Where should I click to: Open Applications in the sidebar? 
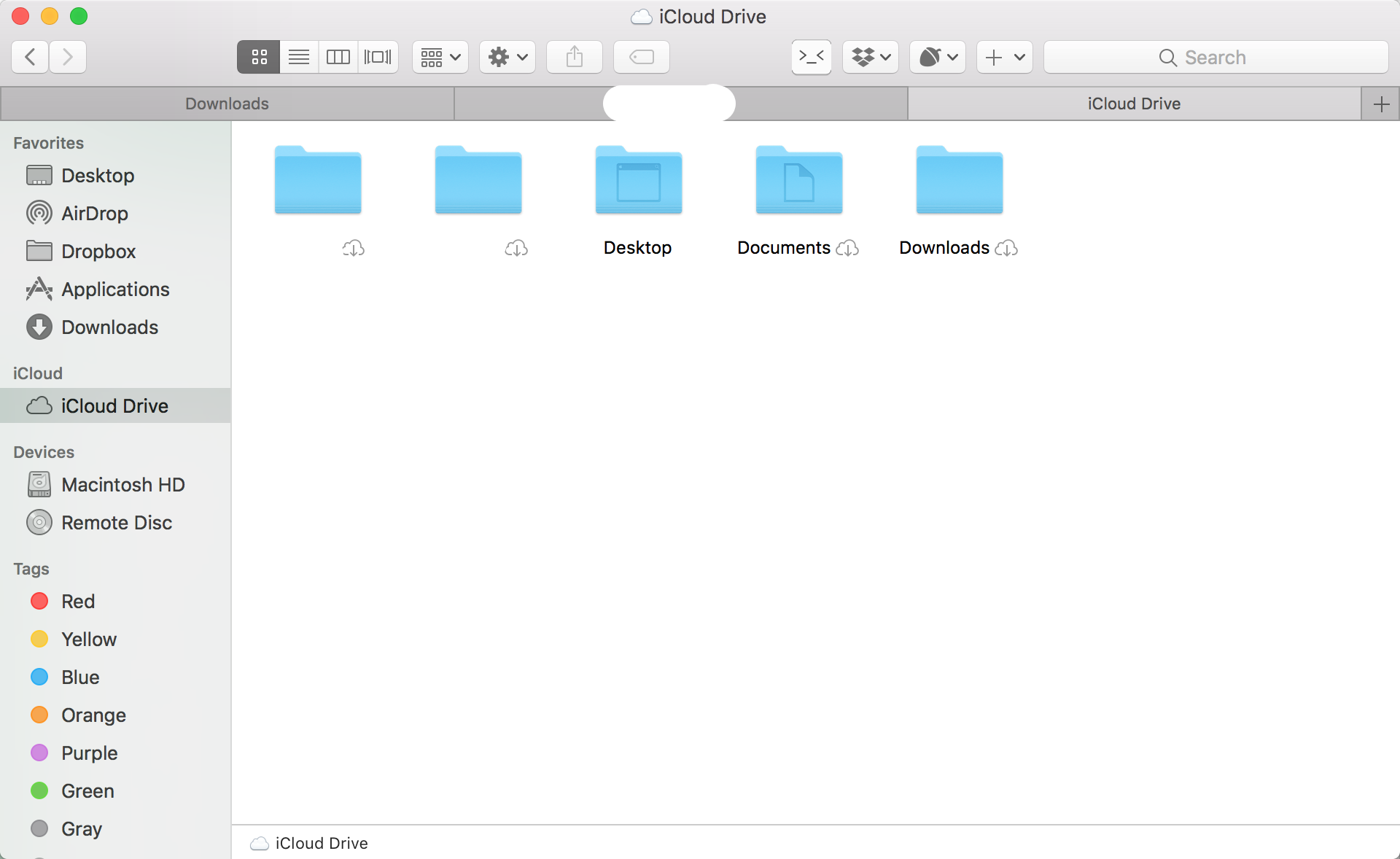click(x=115, y=289)
